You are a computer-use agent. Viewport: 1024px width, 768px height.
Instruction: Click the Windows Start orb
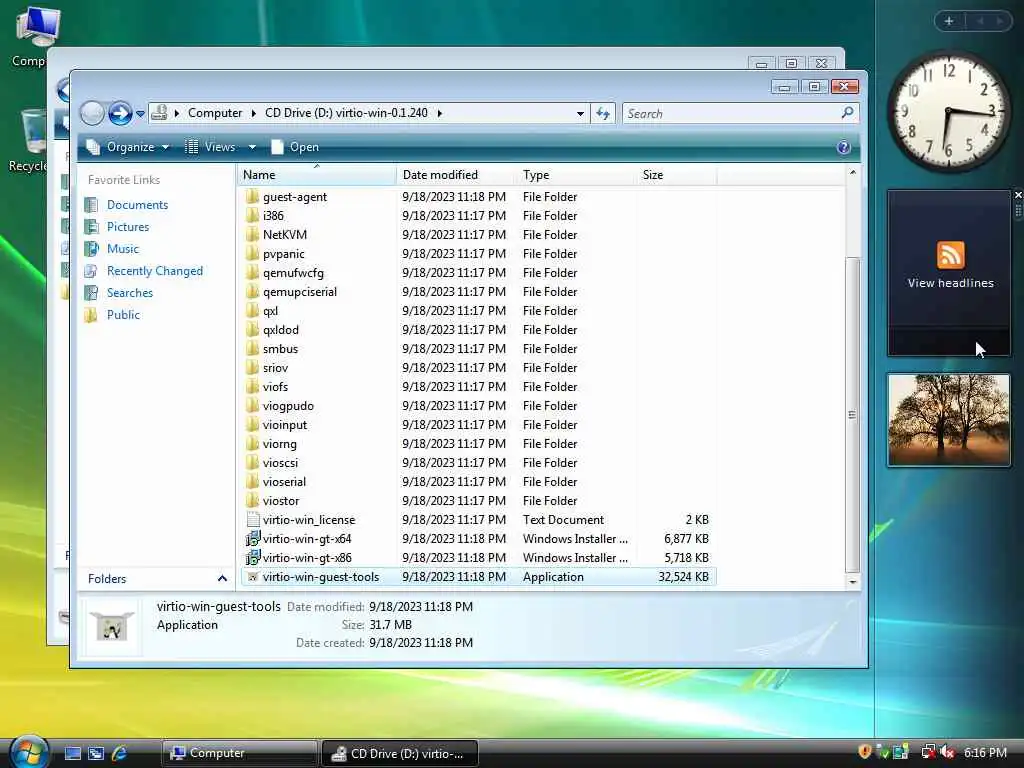[29, 752]
